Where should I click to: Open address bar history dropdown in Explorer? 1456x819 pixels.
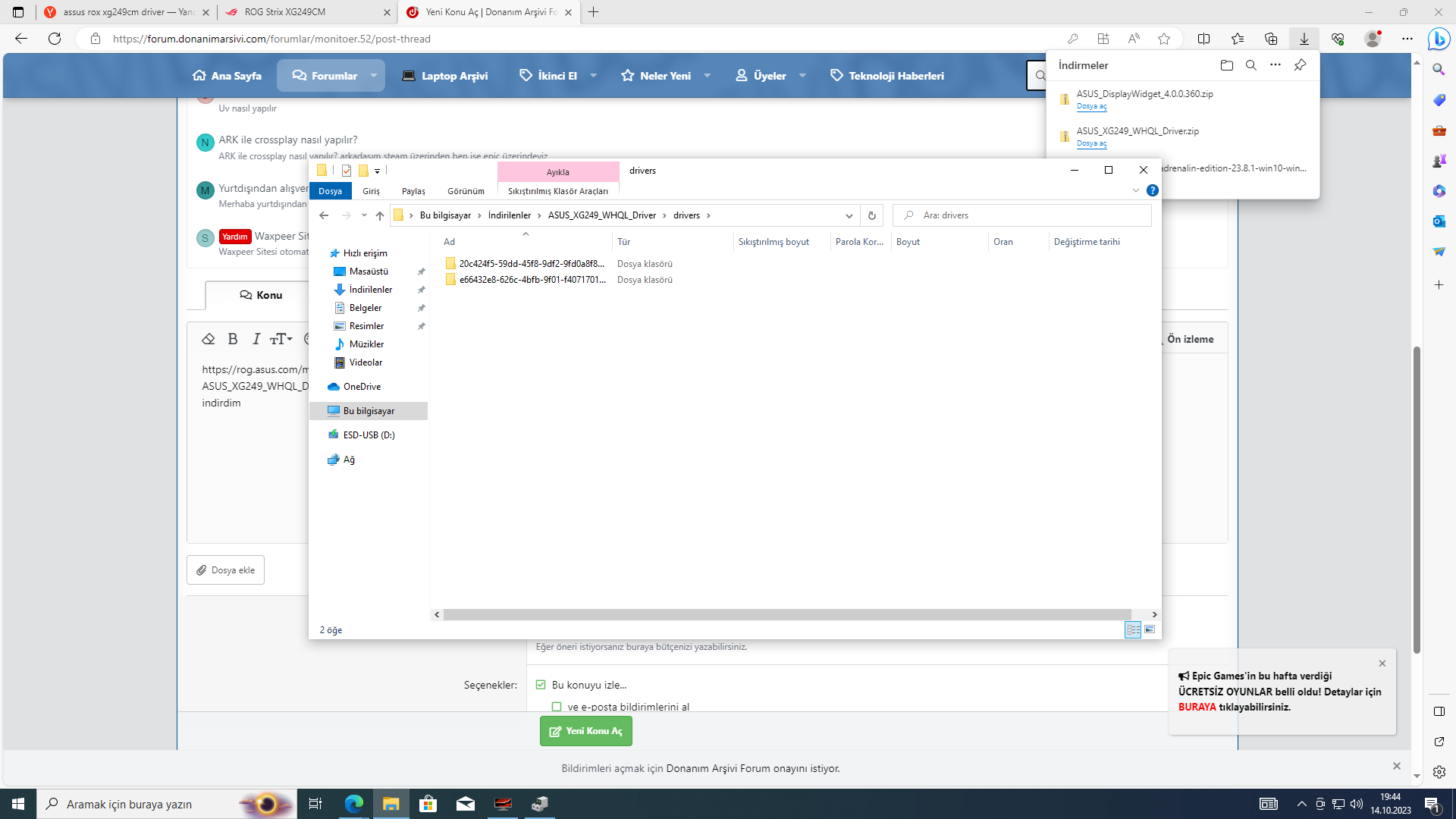click(849, 215)
